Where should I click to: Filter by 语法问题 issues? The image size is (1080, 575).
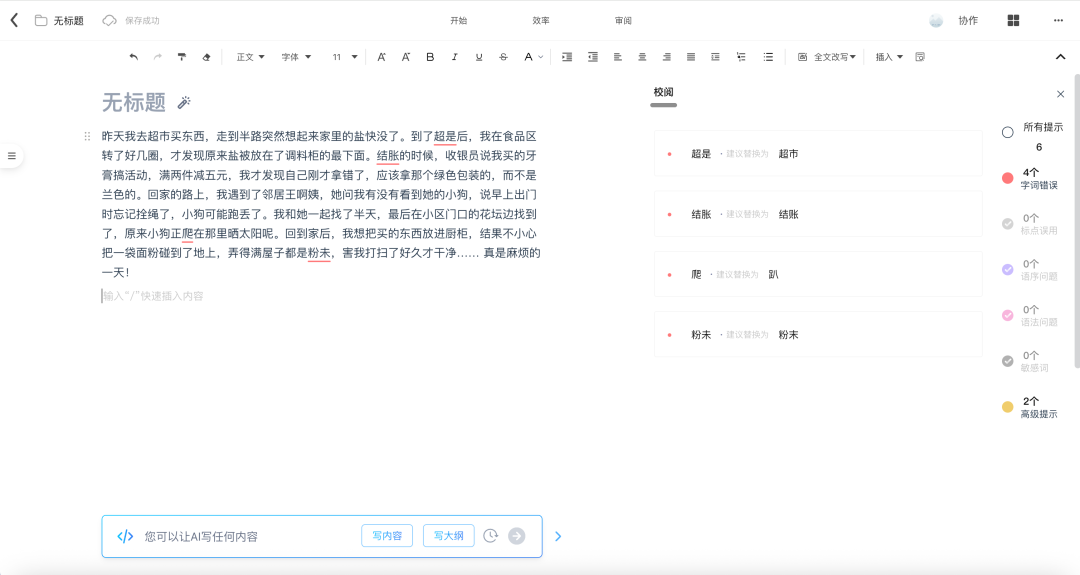(x=1008, y=315)
